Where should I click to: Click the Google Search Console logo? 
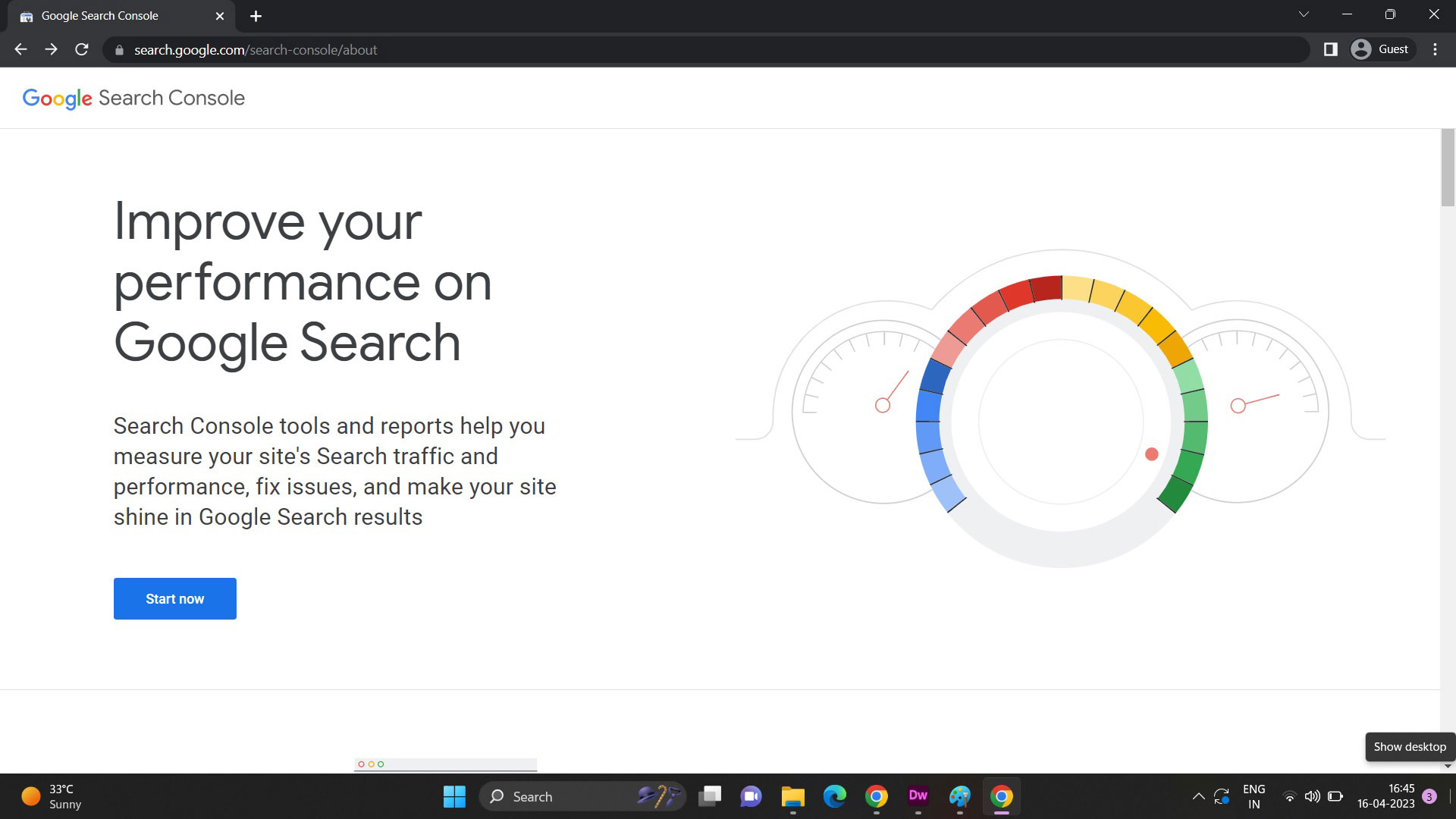tap(133, 98)
